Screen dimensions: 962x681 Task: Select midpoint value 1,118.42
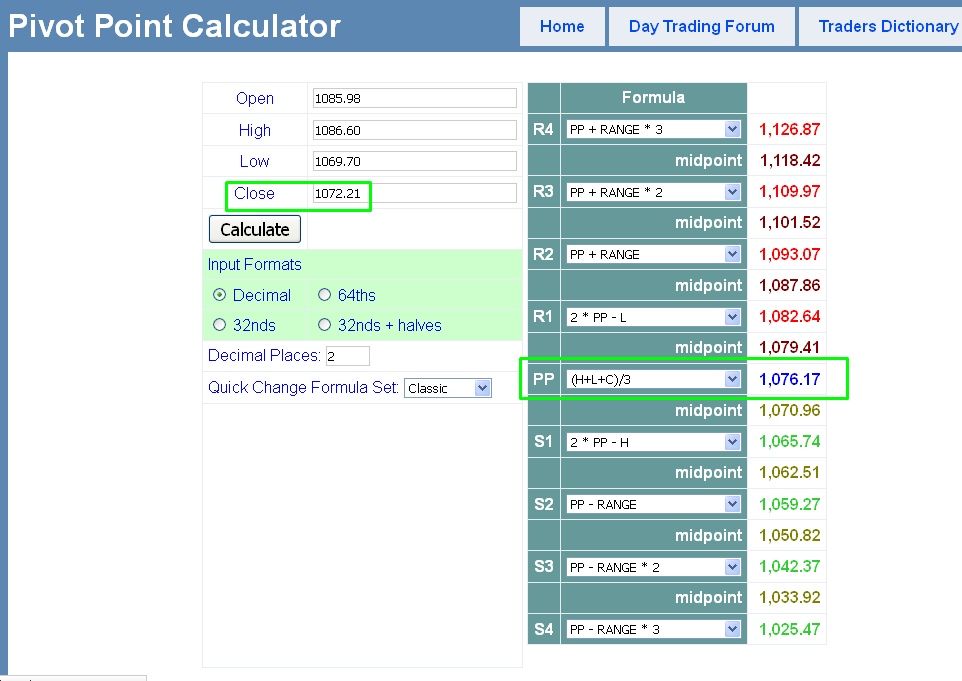(x=790, y=161)
